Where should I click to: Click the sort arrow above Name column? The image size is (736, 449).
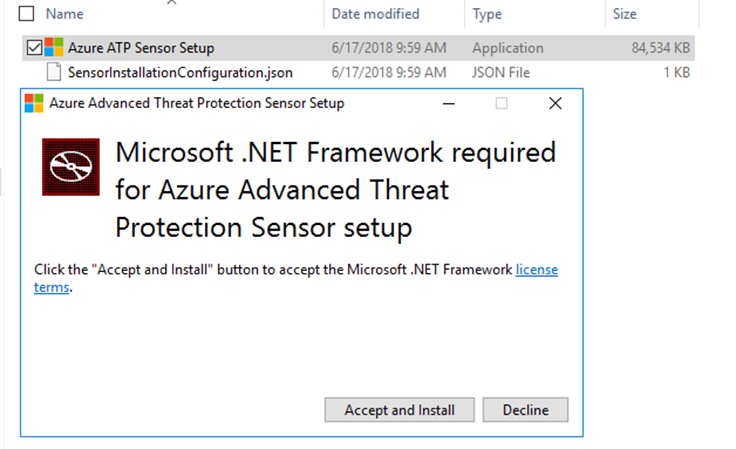(172, 2)
